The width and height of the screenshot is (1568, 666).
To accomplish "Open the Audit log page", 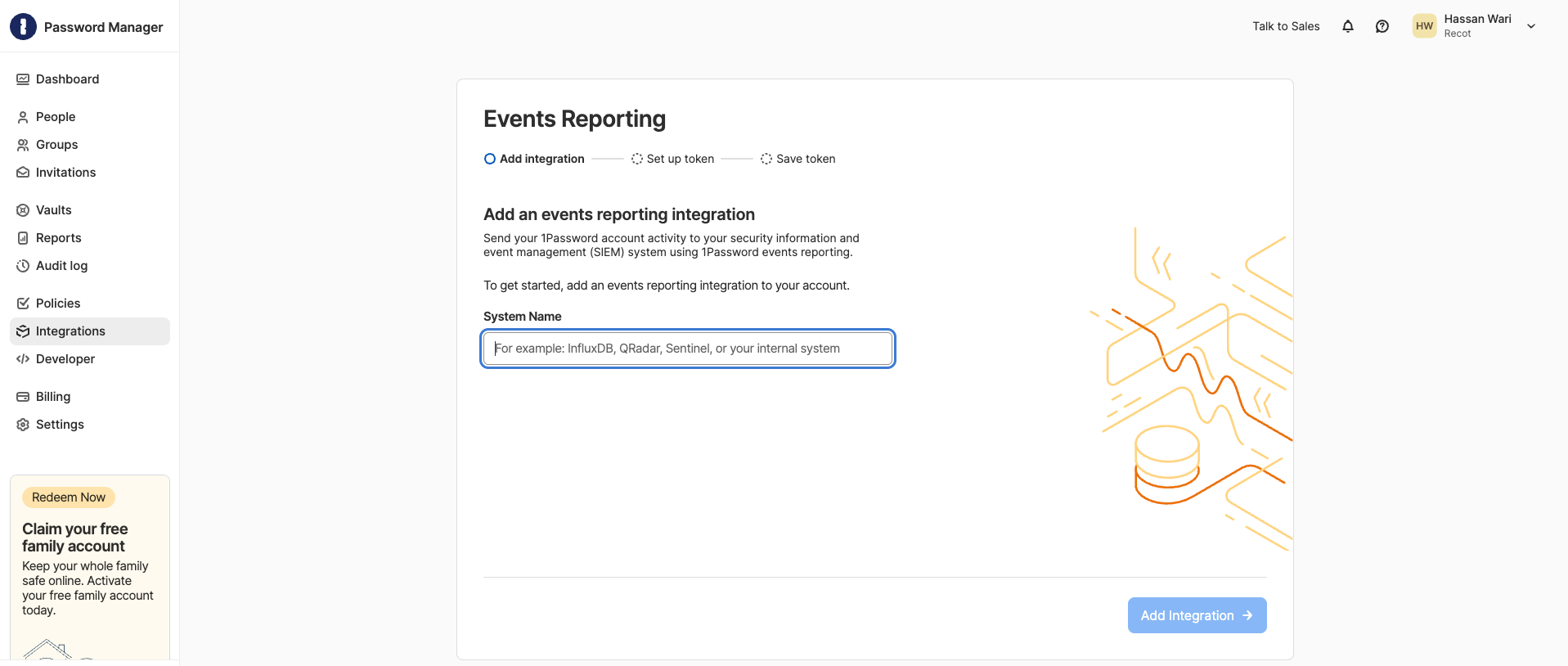I will tap(90, 266).
